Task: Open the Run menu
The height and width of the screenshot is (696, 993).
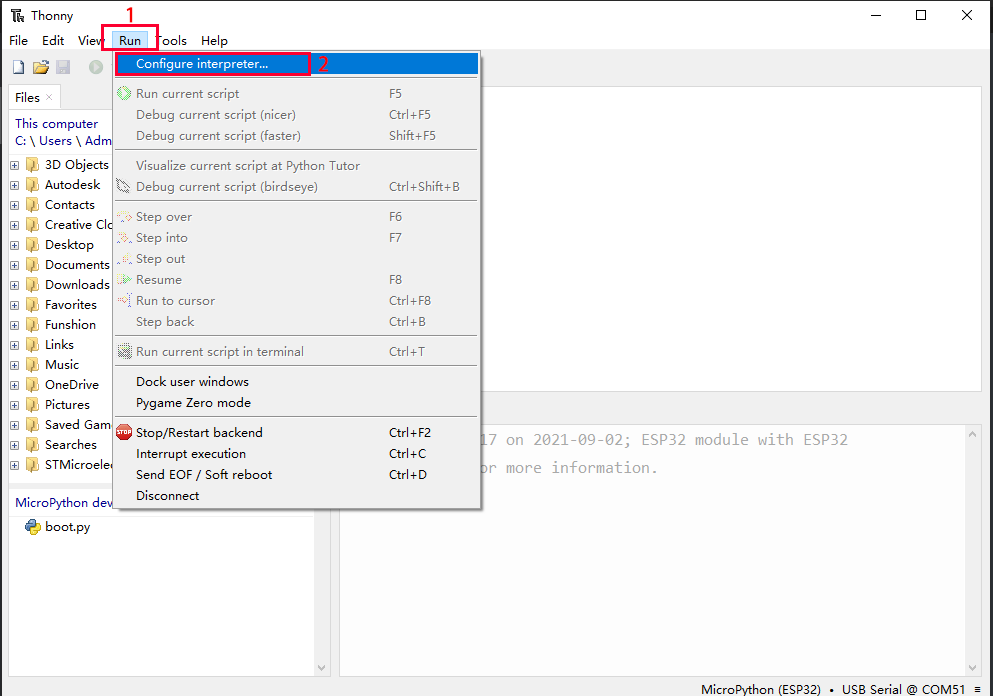Action: (130, 41)
